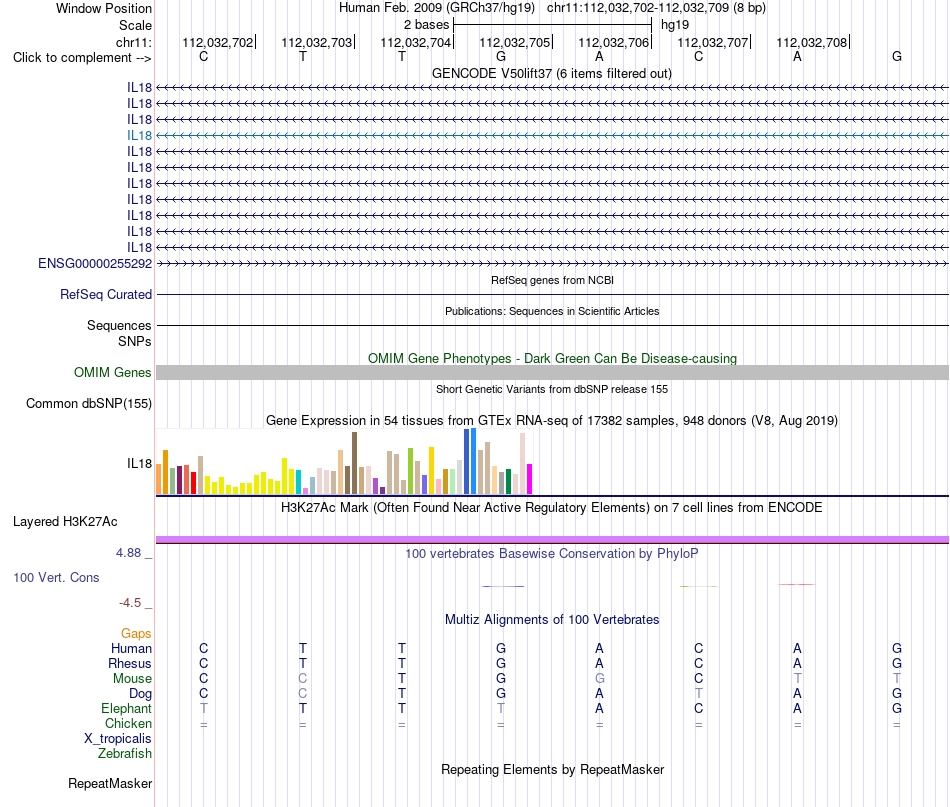The width and height of the screenshot is (950, 807).
Task: Click the orange 'Gaps' label
Action: click(136, 634)
